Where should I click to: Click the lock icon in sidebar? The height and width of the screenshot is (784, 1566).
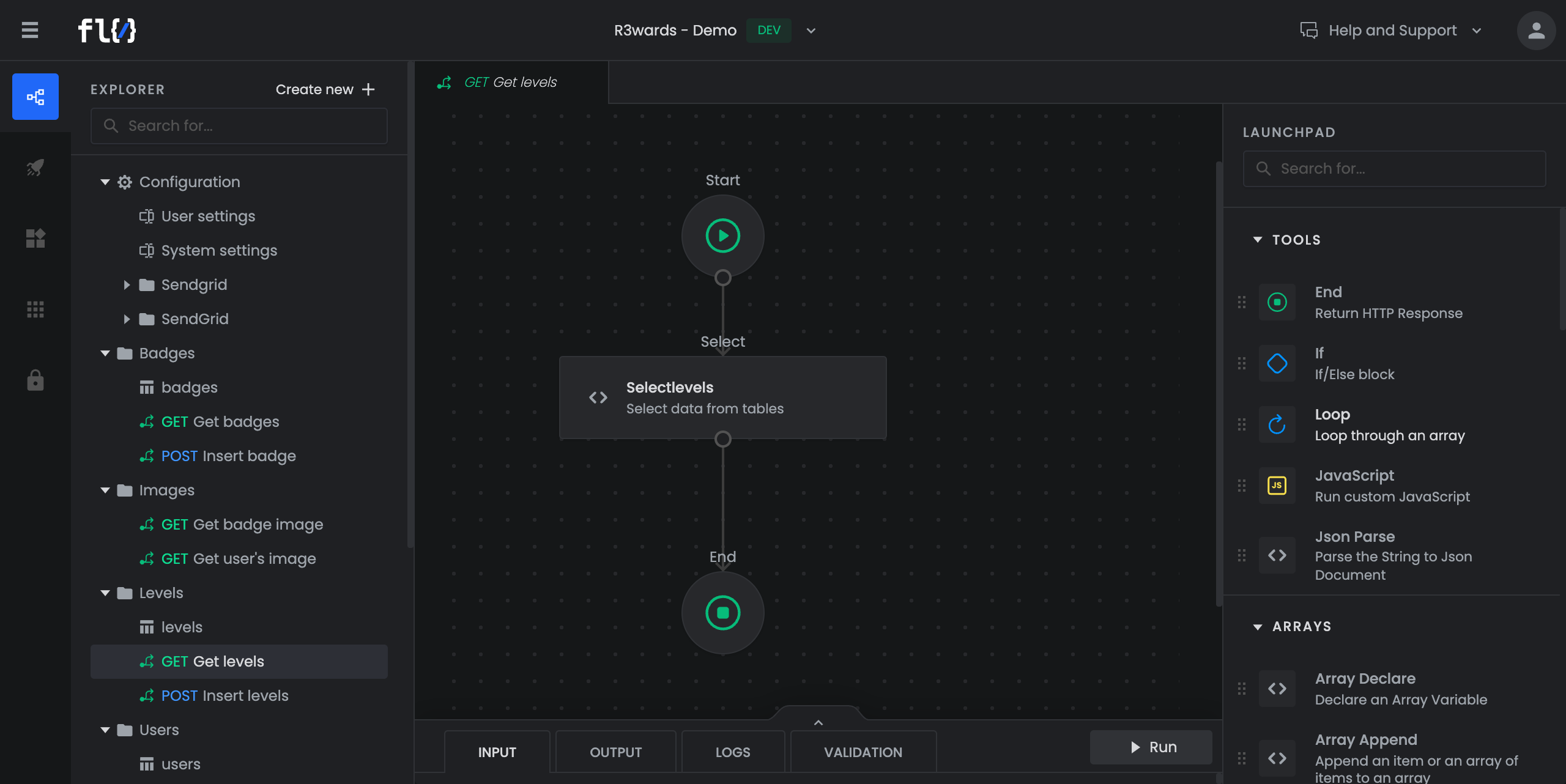point(35,380)
